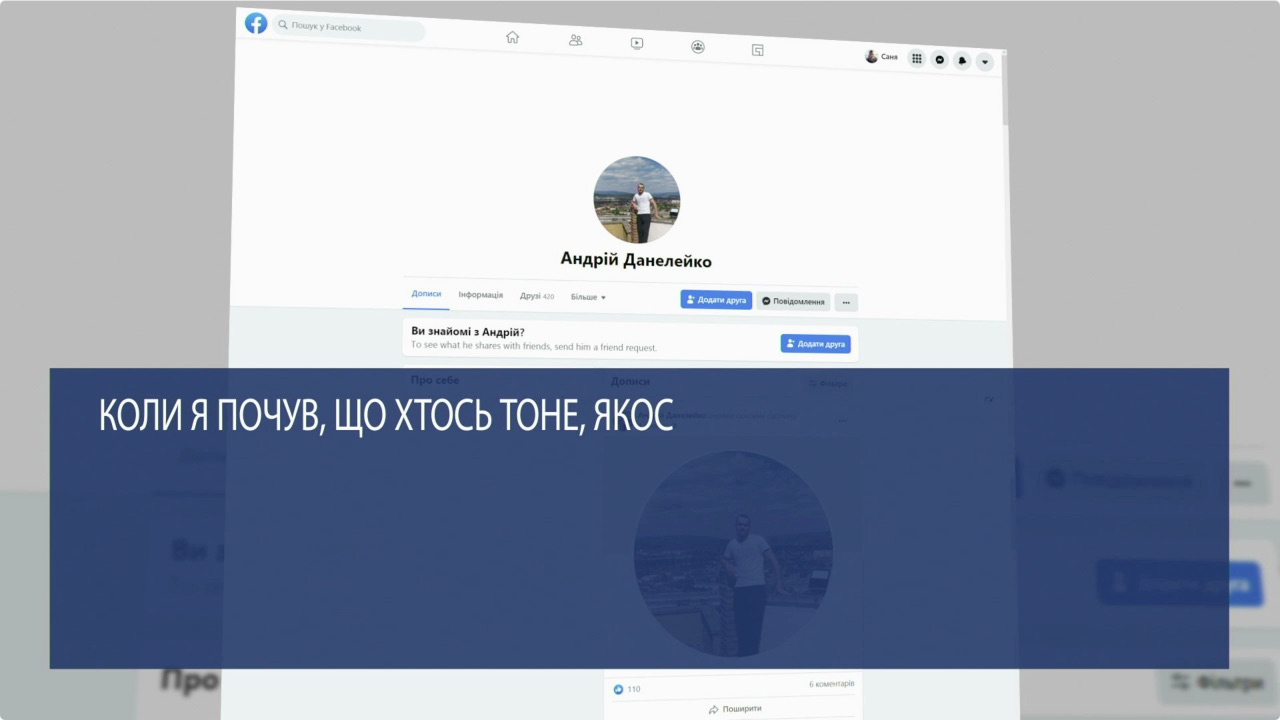Open the Gaming icon in top navigation
This screenshot has width=1280, height=720.
click(758, 50)
